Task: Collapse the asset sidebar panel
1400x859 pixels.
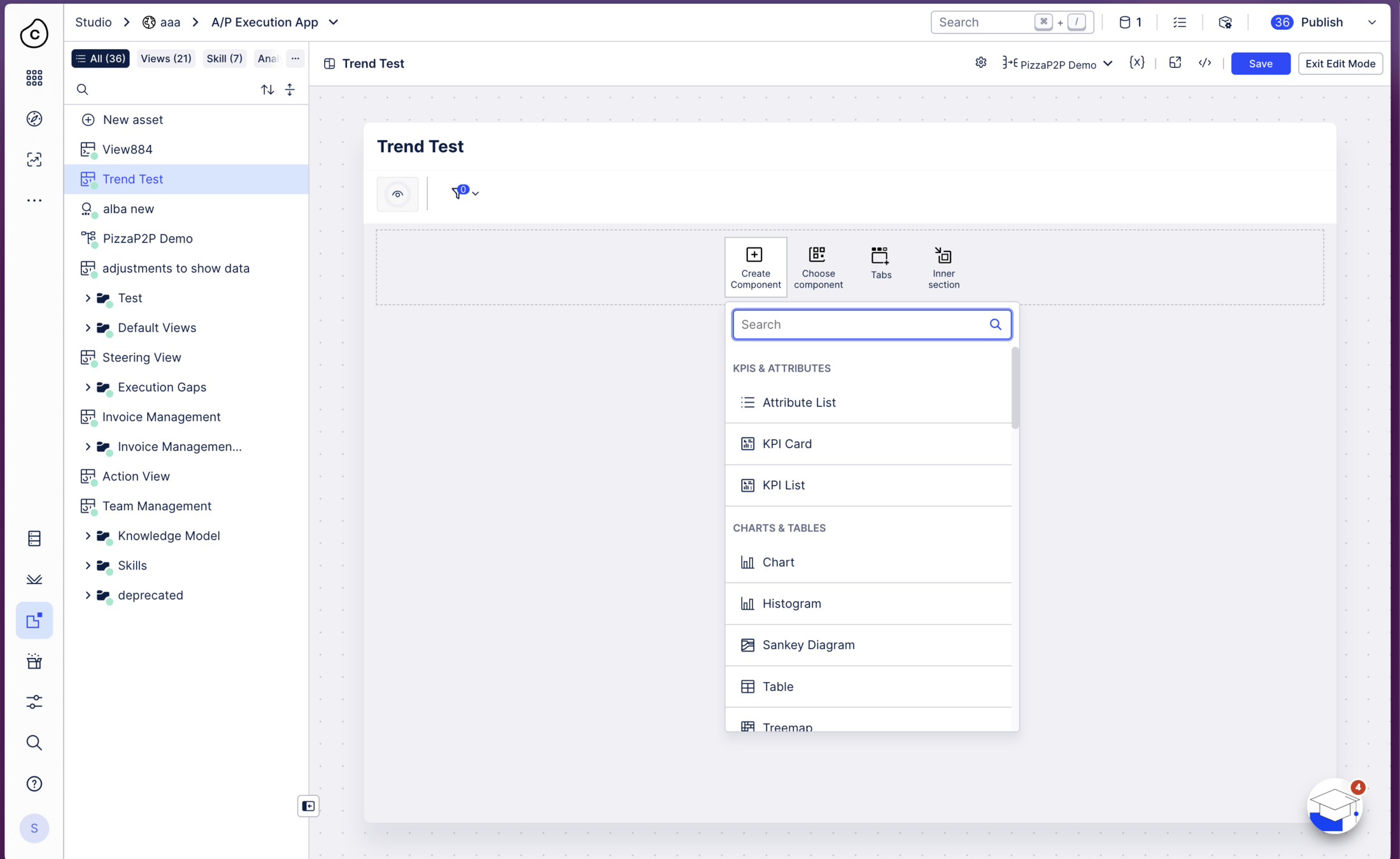Action: pyautogui.click(x=308, y=806)
